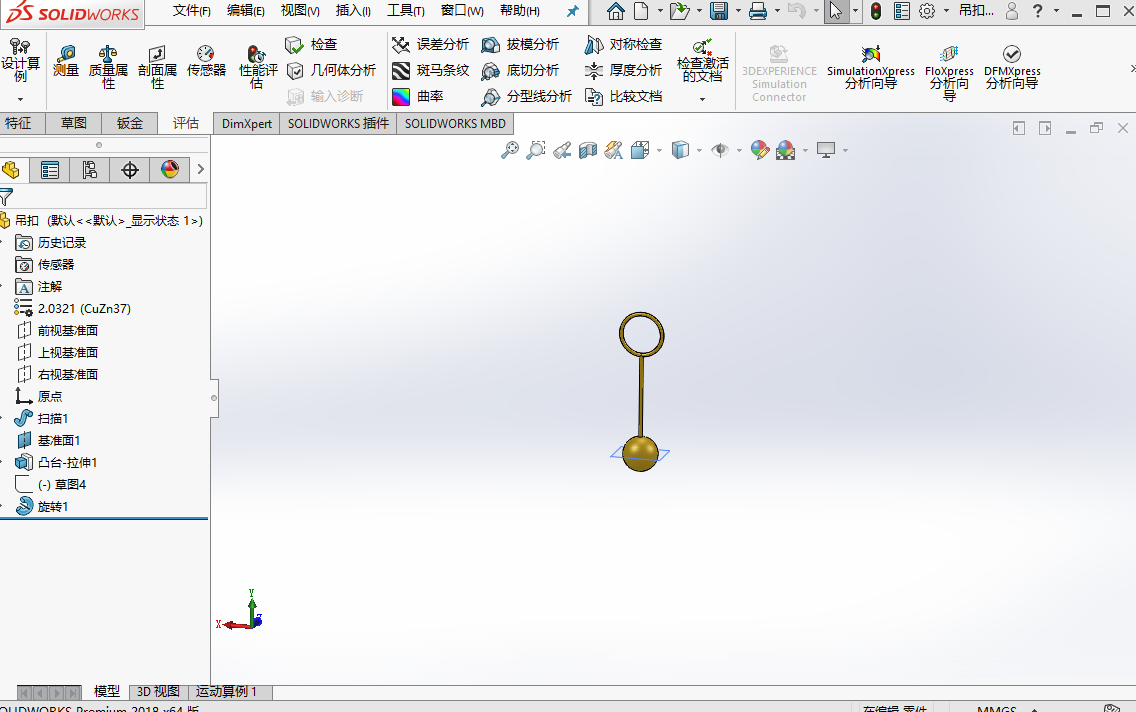Image resolution: width=1136 pixels, height=712 pixels.
Task: Switch to the 特征 ribbon tab
Action: [x=19, y=123]
